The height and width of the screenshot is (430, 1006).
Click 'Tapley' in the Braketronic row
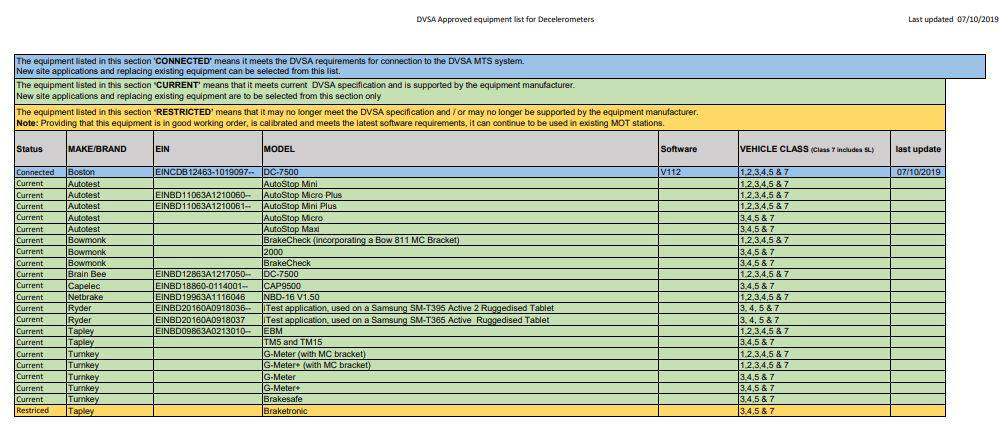coord(81,411)
